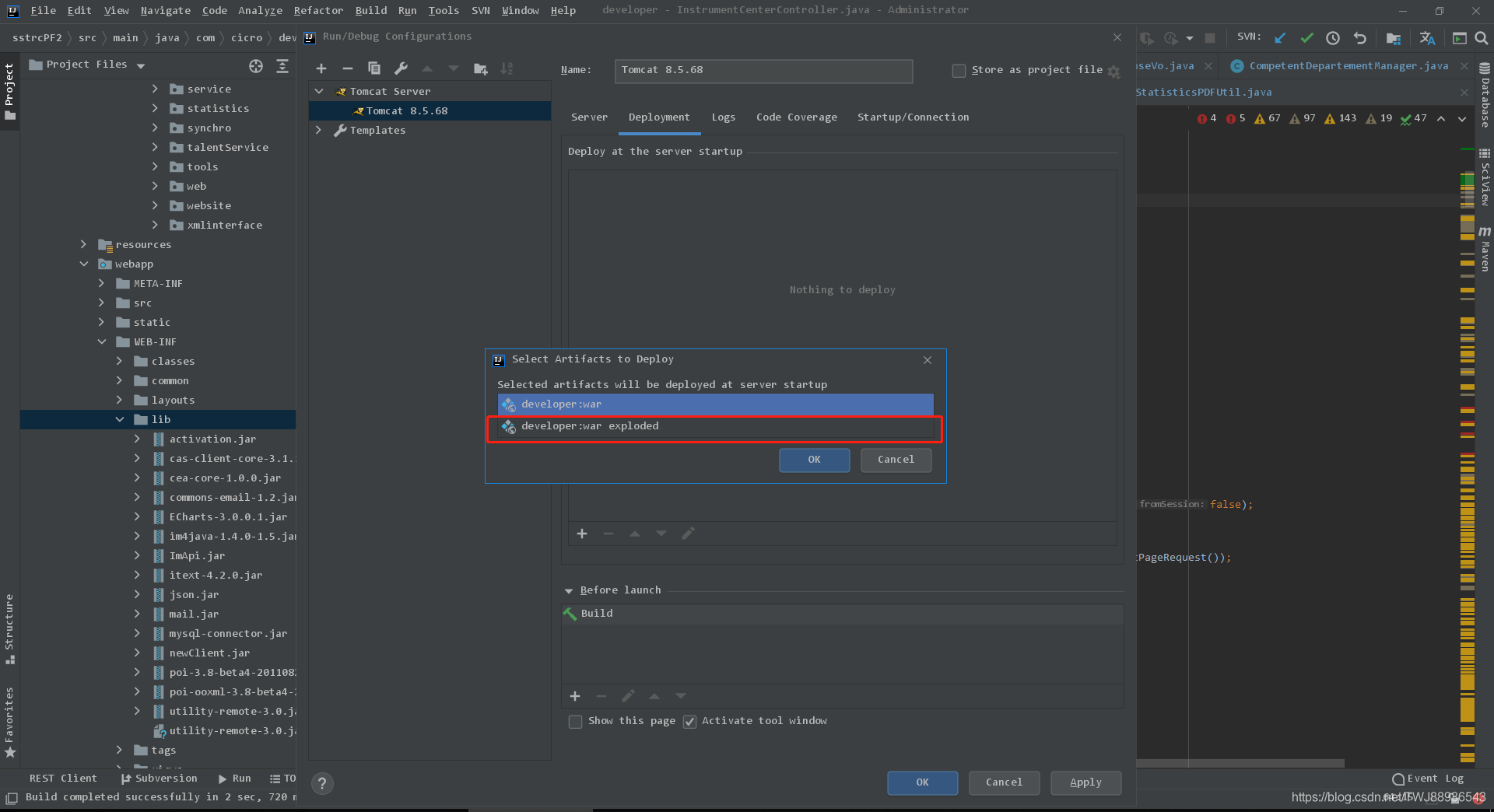
Task: Expand classes folder in project tree
Action: tap(120, 361)
